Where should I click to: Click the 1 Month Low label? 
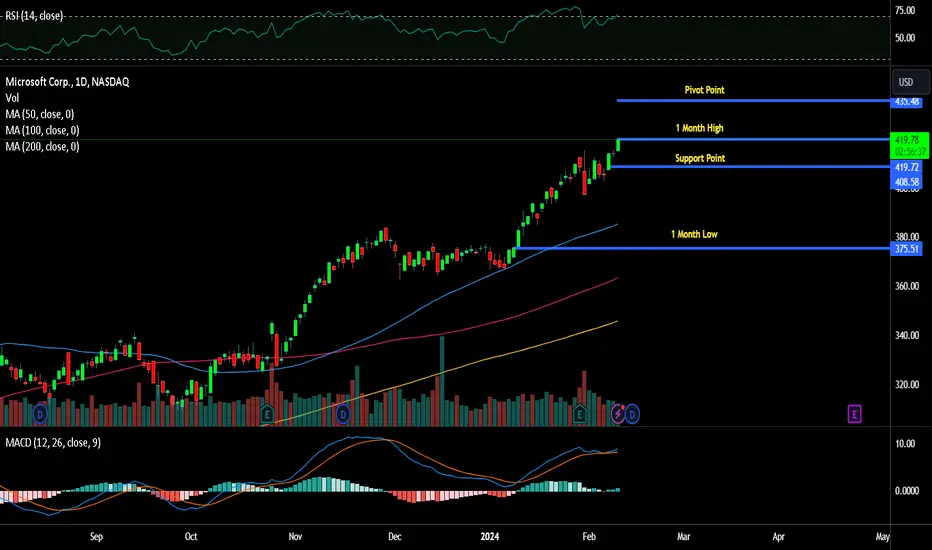click(694, 234)
